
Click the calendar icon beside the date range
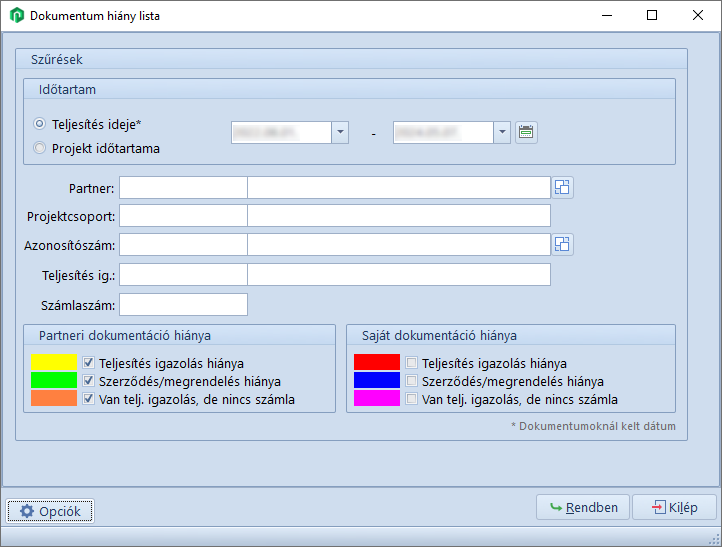(526, 132)
